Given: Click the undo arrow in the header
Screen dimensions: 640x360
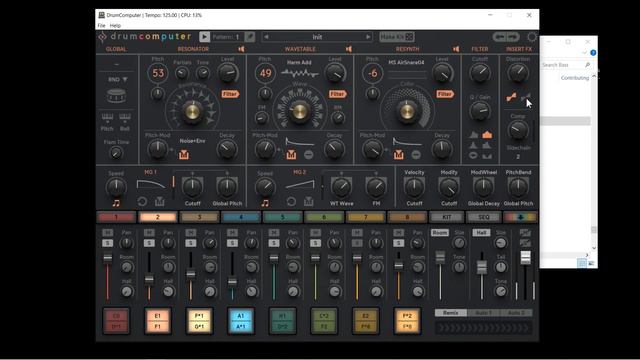Looking at the screenshot, I should (499, 37).
